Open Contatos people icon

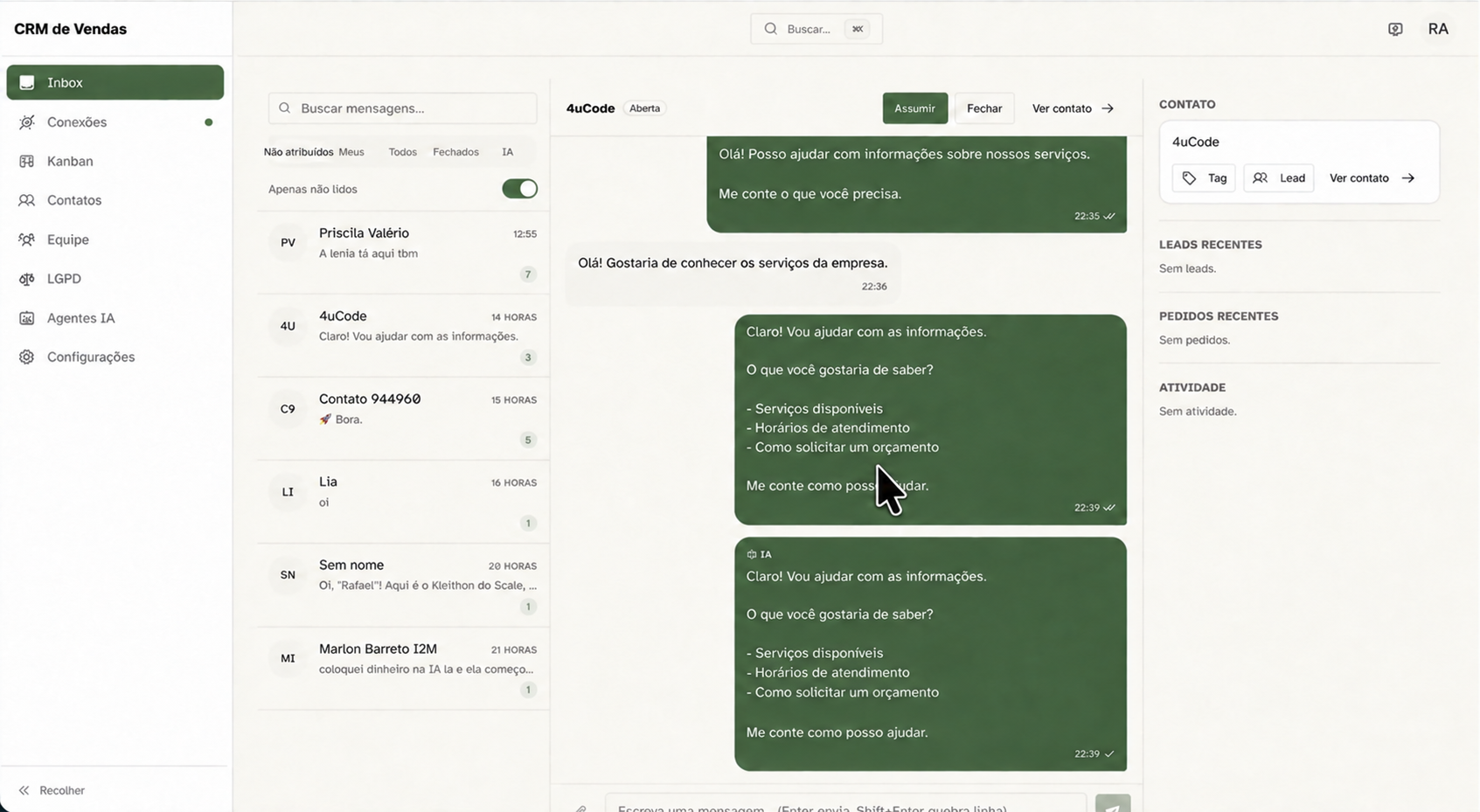pos(27,200)
